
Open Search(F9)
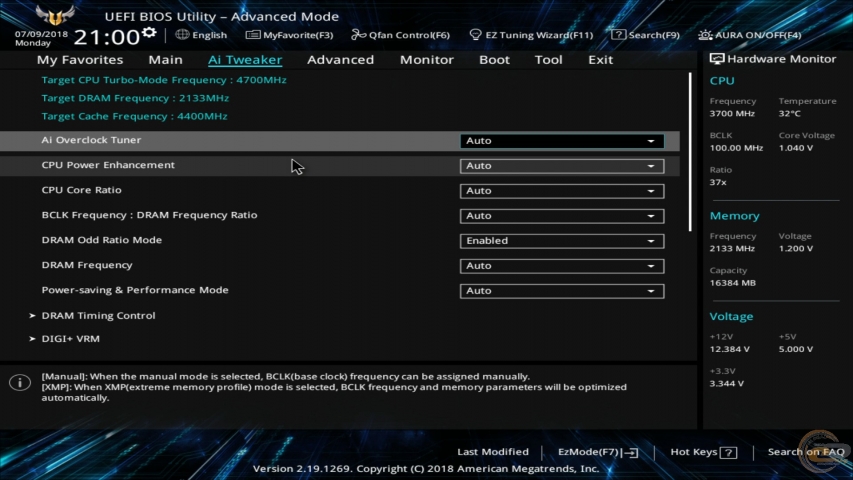pos(645,35)
